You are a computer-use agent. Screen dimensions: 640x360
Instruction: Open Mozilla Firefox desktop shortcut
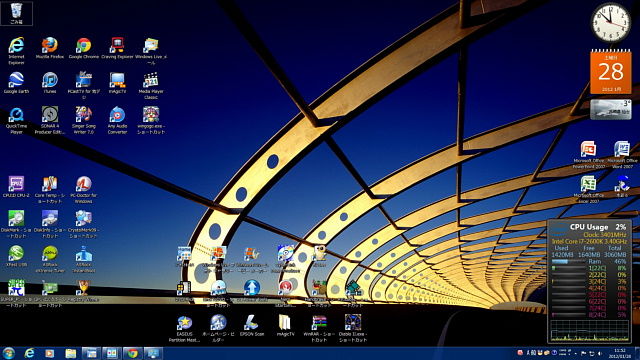coord(50,48)
